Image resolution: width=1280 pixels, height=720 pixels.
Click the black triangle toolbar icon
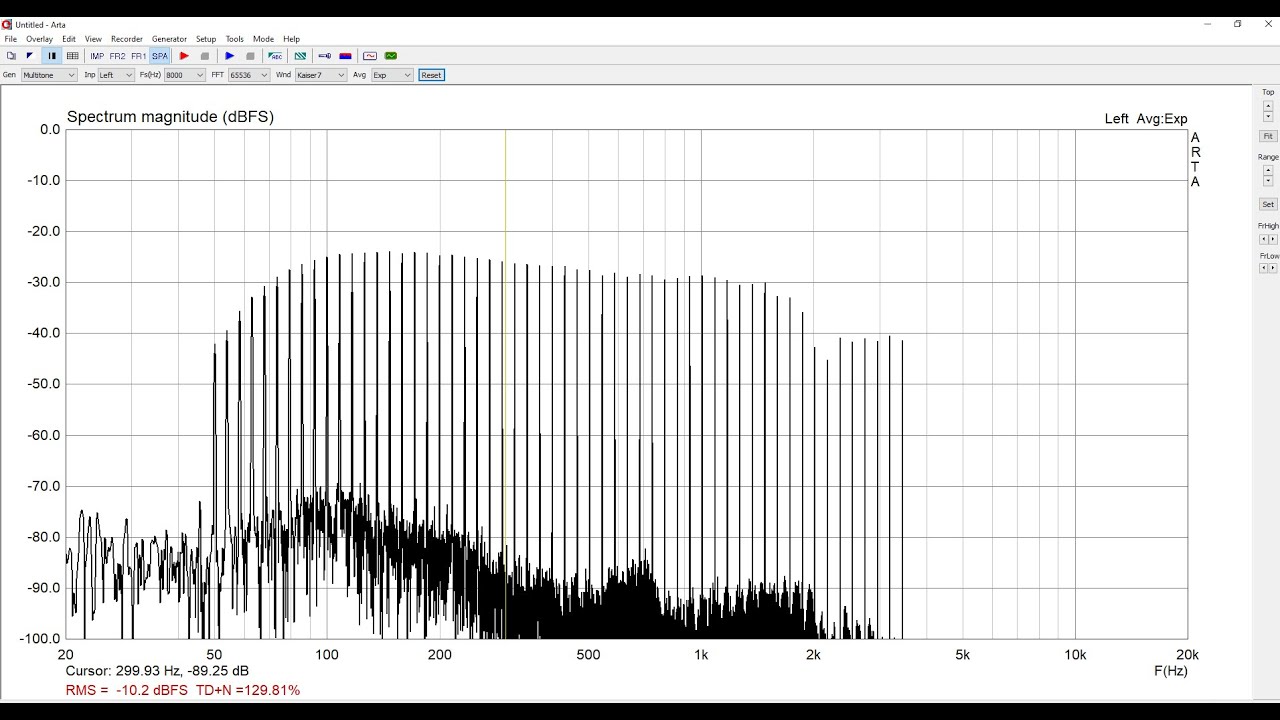coord(30,56)
